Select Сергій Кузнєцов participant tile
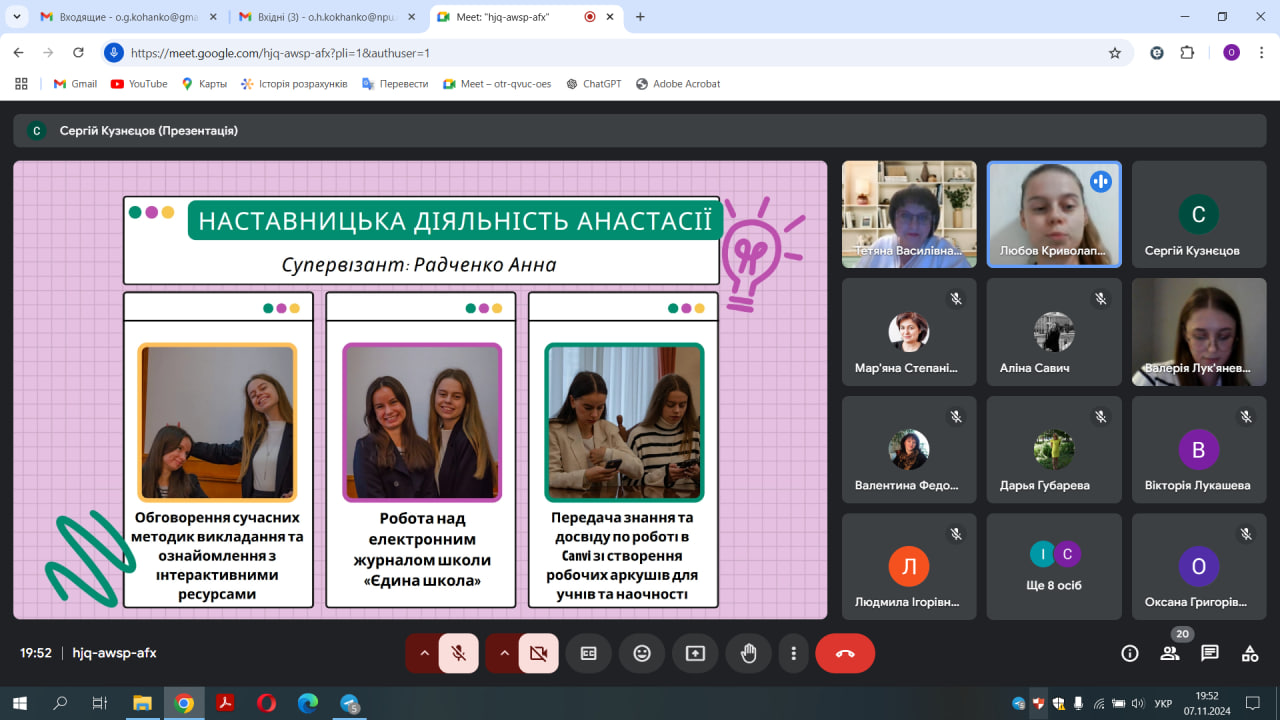The image size is (1280, 720). pyautogui.click(x=1198, y=214)
